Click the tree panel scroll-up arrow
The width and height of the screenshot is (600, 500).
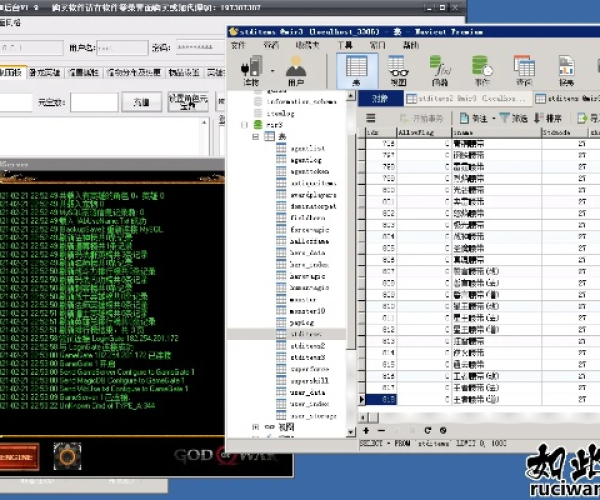(x=351, y=96)
